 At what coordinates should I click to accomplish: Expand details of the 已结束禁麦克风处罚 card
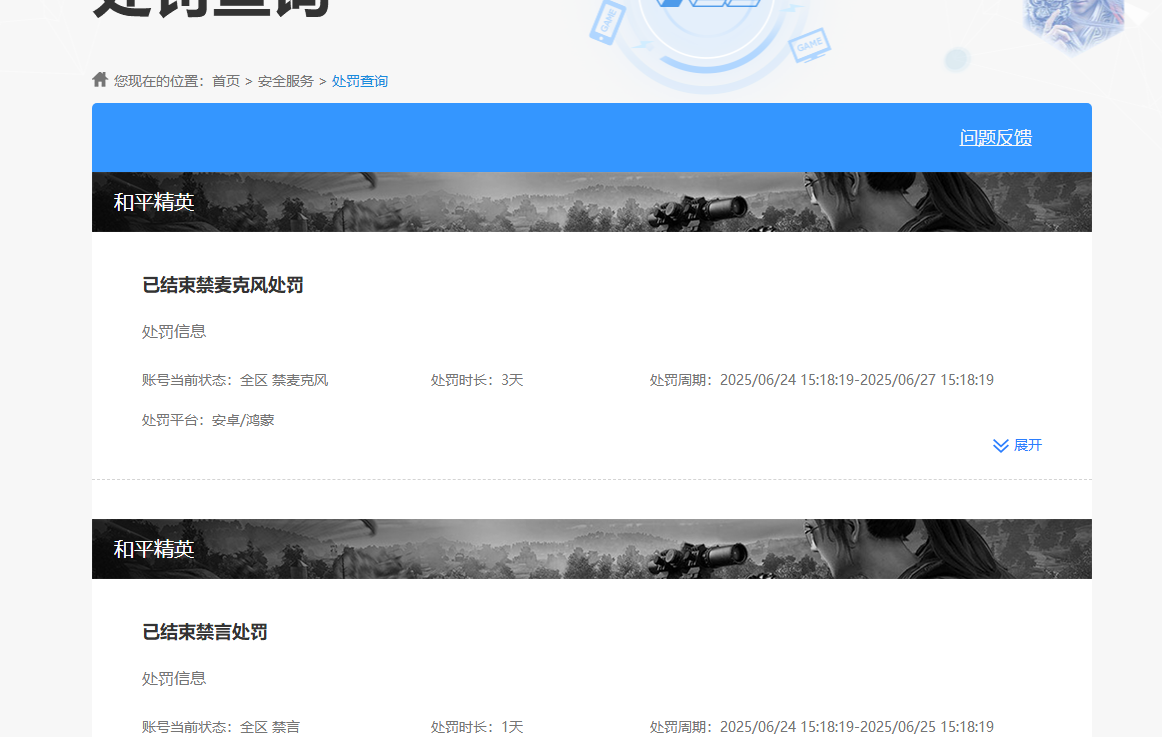[x=1017, y=445]
